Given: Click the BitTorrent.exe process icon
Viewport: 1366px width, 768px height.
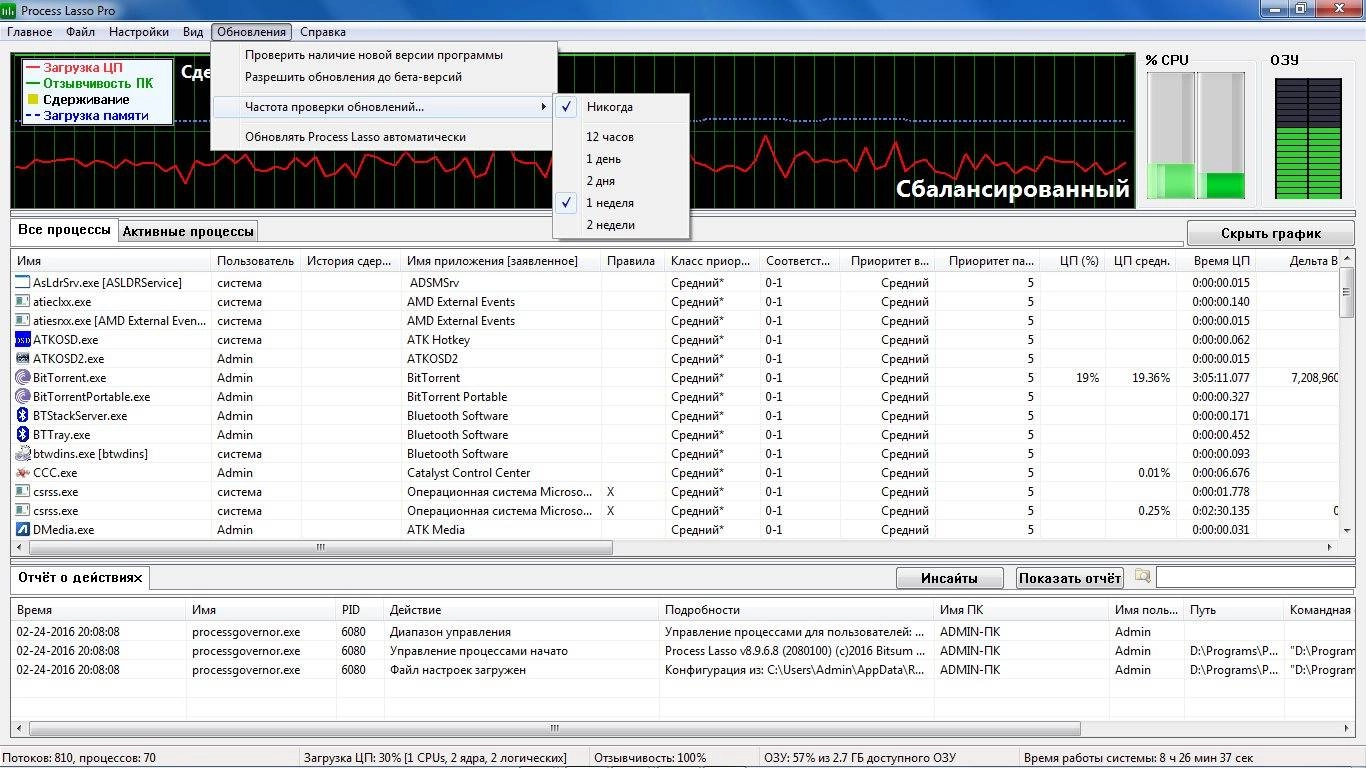Looking at the screenshot, I should [23, 378].
